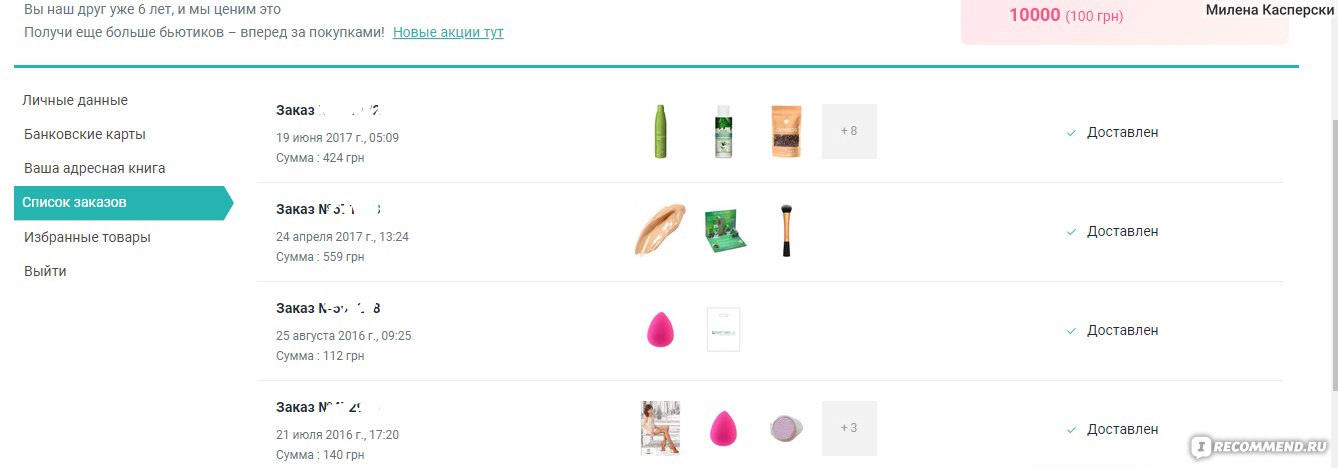The height and width of the screenshot is (468, 1338).
Task: Open 'Избранные товары' in sidebar
Action: pyautogui.click(x=87, y=237)
